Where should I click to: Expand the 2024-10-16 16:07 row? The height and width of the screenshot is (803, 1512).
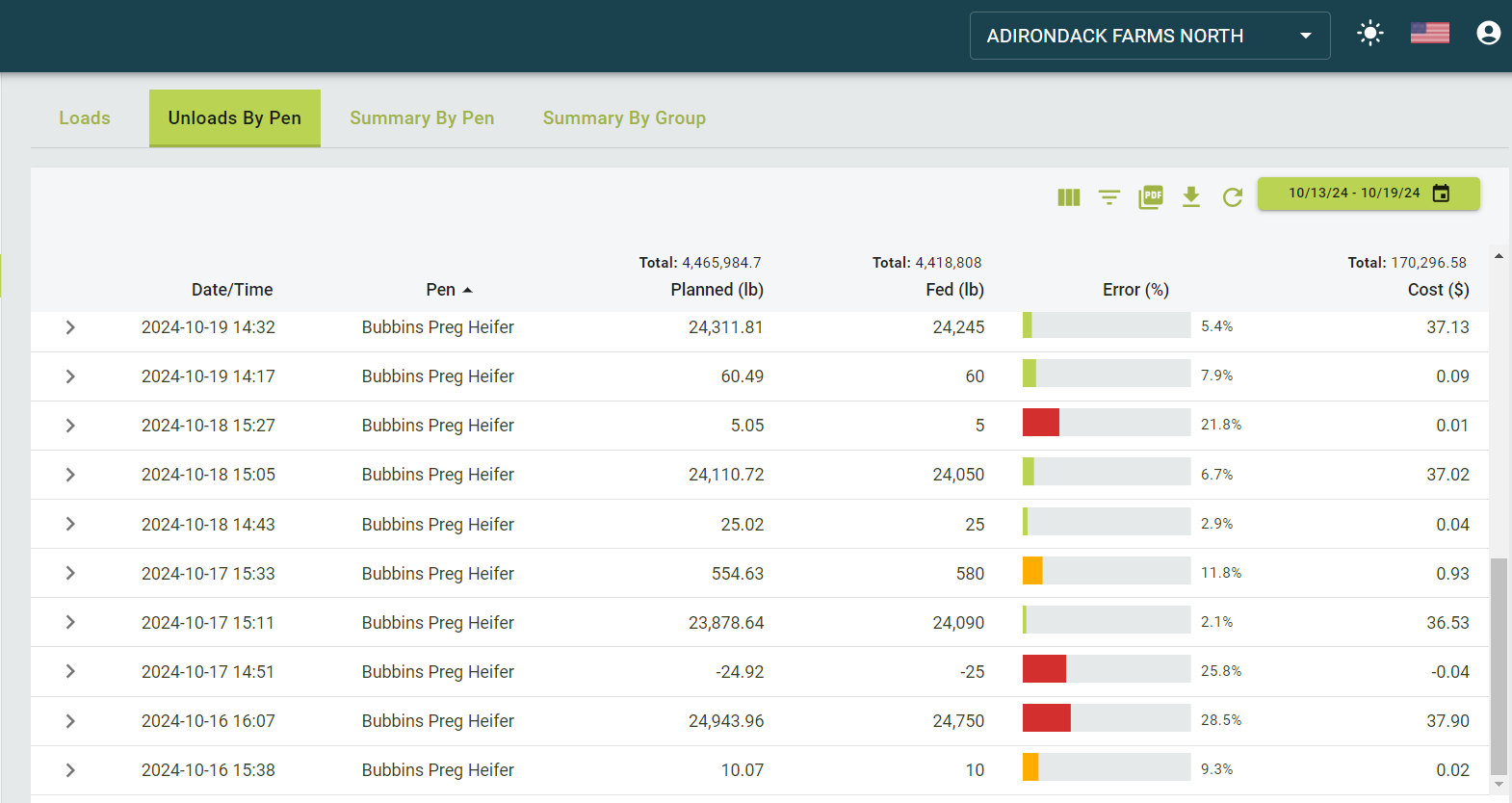tap(70, 721)
